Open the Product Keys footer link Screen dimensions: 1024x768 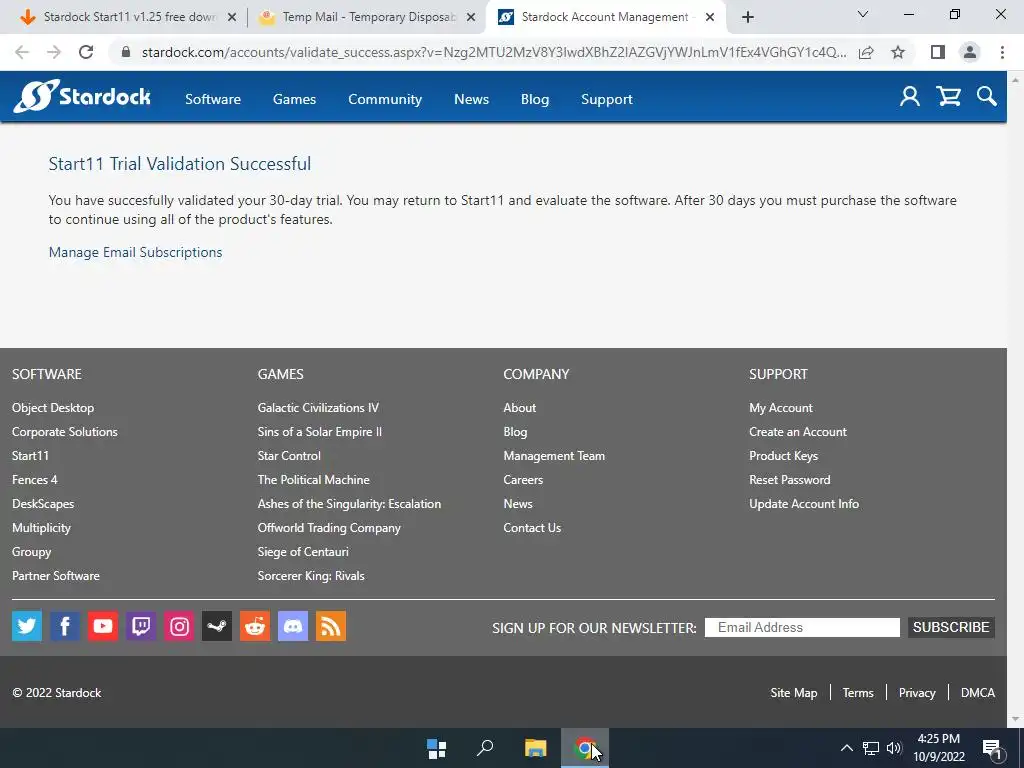[x=784, y=456]
